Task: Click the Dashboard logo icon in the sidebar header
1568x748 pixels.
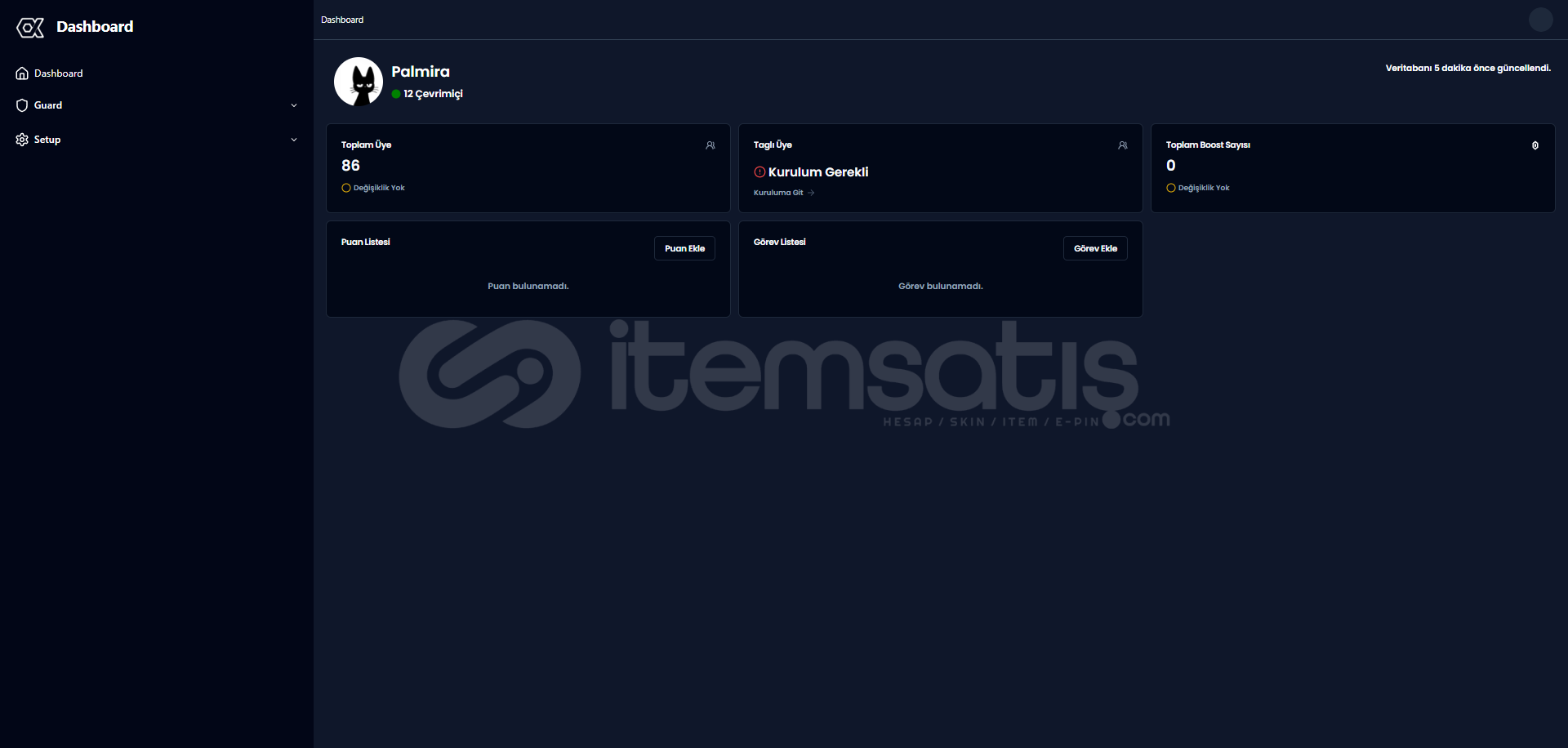Action: [30, 28]
